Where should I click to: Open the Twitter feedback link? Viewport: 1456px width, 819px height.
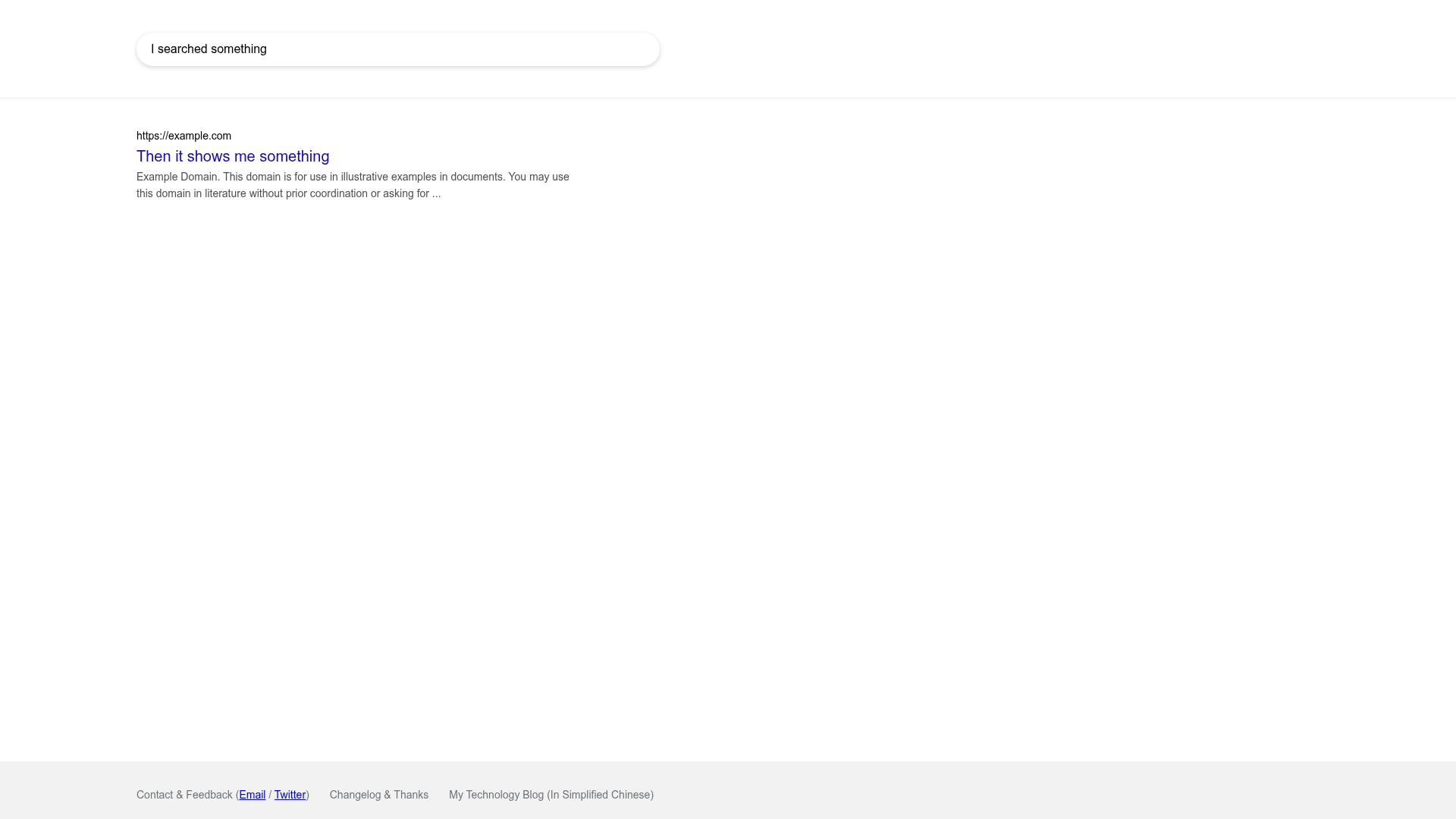coord(290,795)
